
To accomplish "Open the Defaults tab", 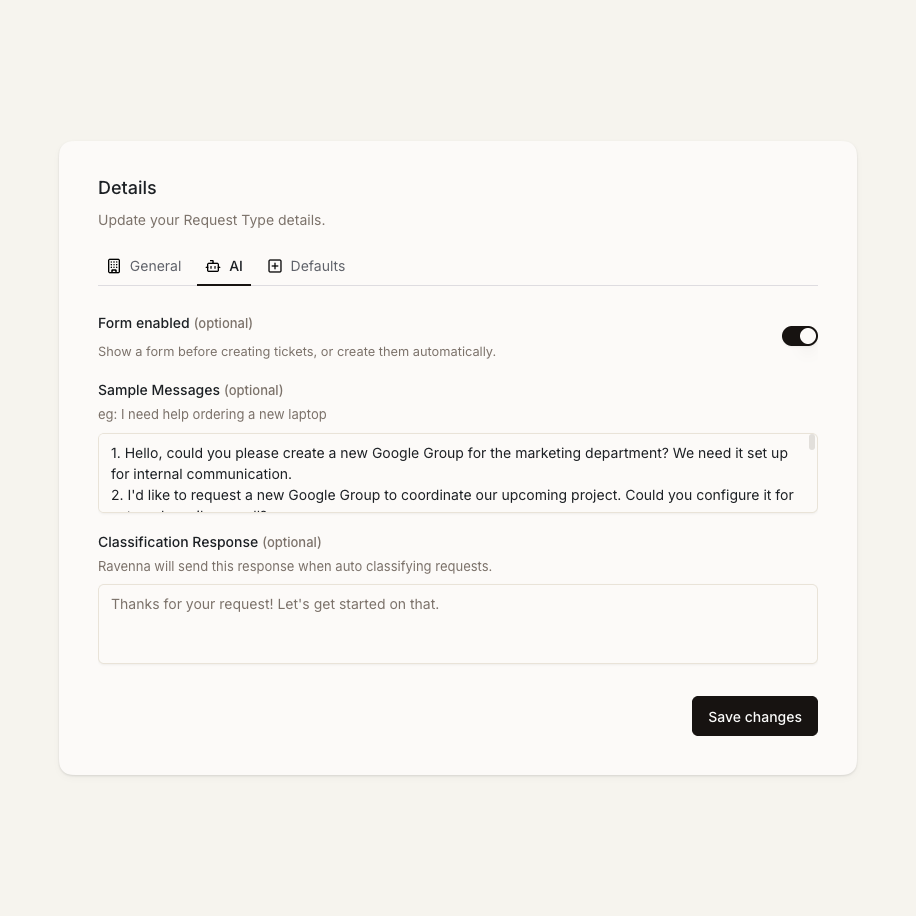I will [317, 266].
